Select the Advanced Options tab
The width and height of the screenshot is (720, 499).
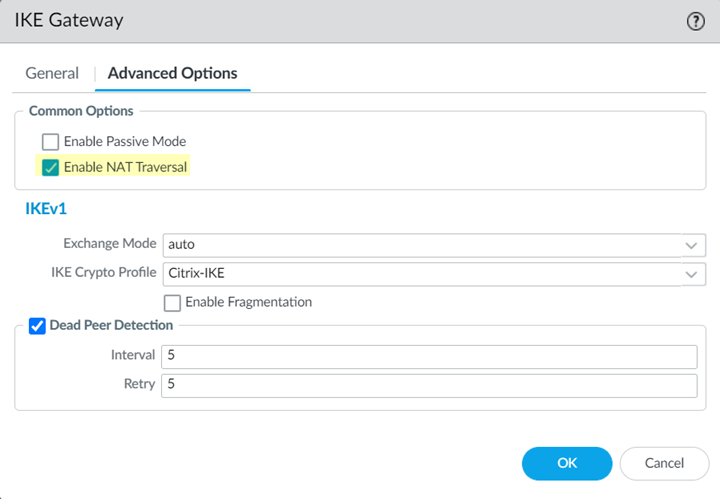point(172,73)
